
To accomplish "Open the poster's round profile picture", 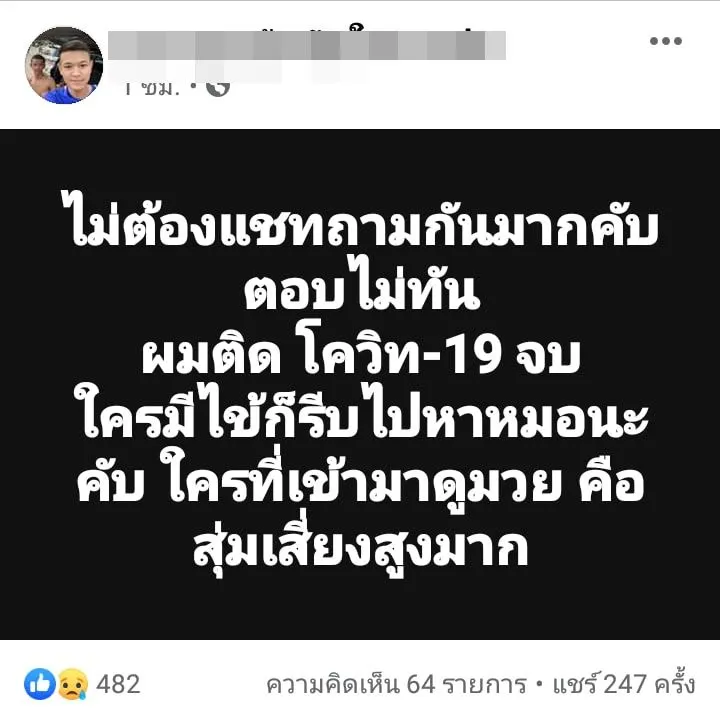I will (x=64, y=65).
